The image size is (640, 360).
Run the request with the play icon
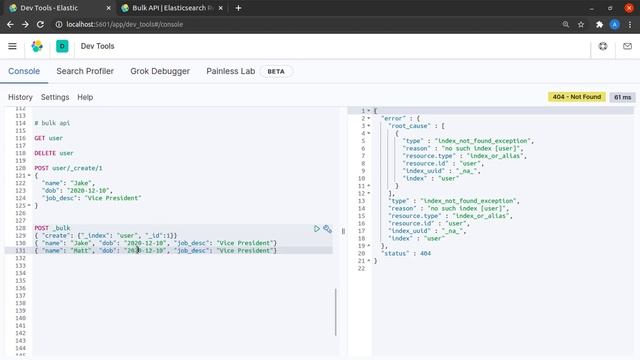click(x=317, y=229)
